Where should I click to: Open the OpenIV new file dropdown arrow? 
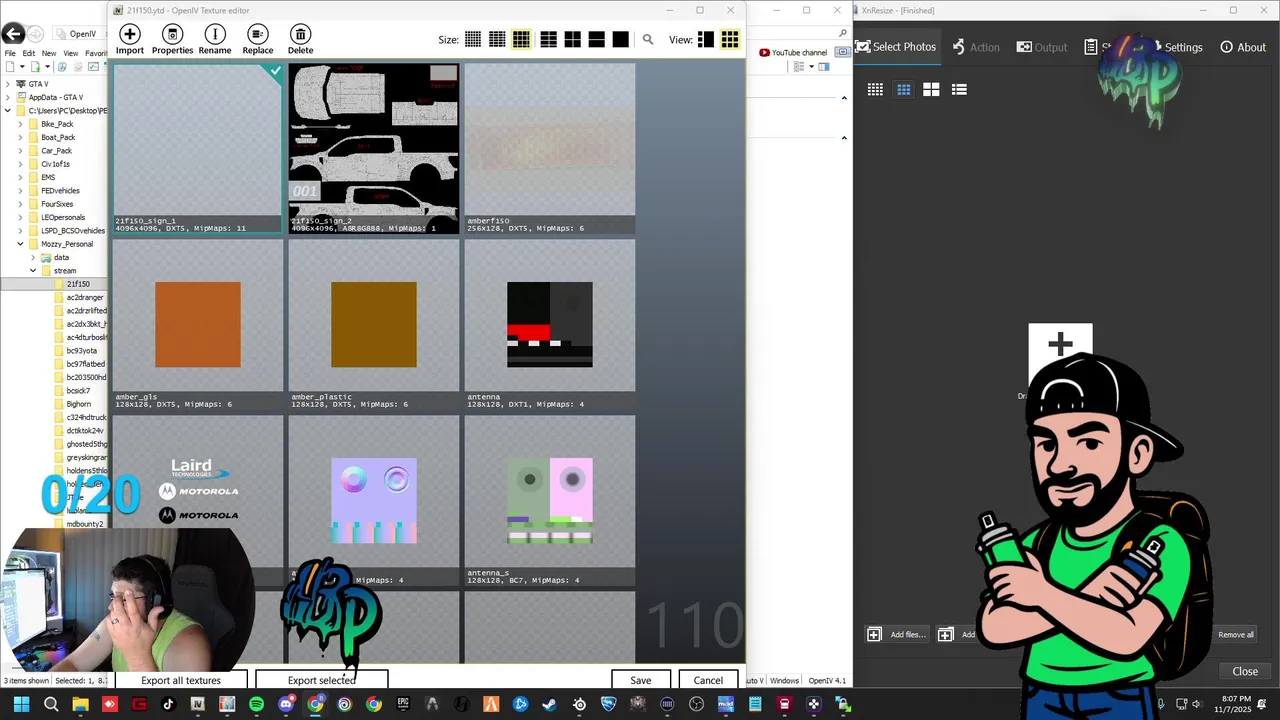[20, 67]
